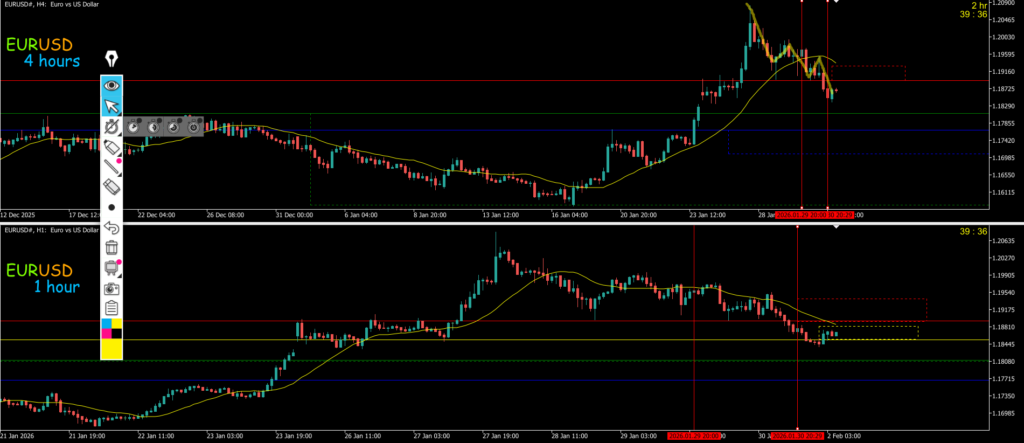Click the last round timer icon in flyout
Viewport: 1024px width, 443px height.
(195, 126)
